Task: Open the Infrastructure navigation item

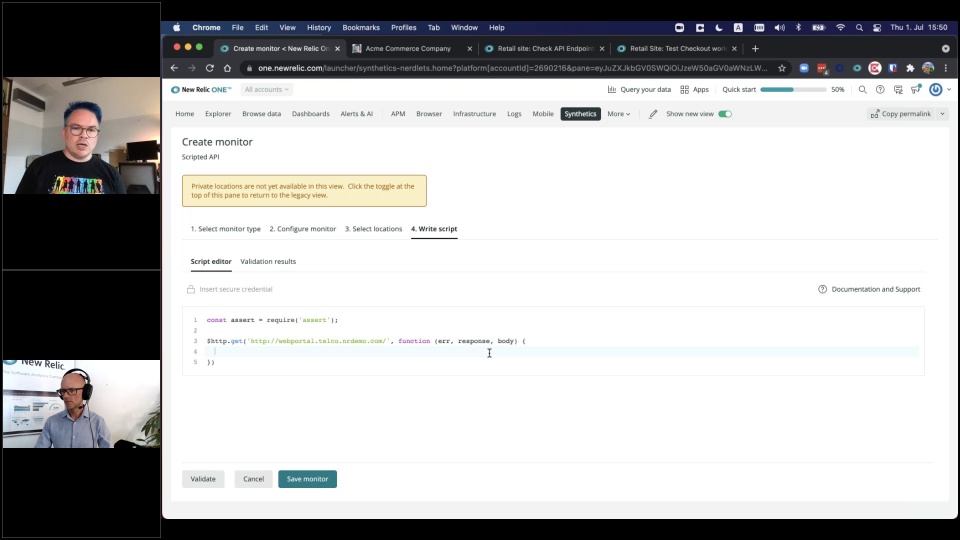Action: tap(474, 114)
